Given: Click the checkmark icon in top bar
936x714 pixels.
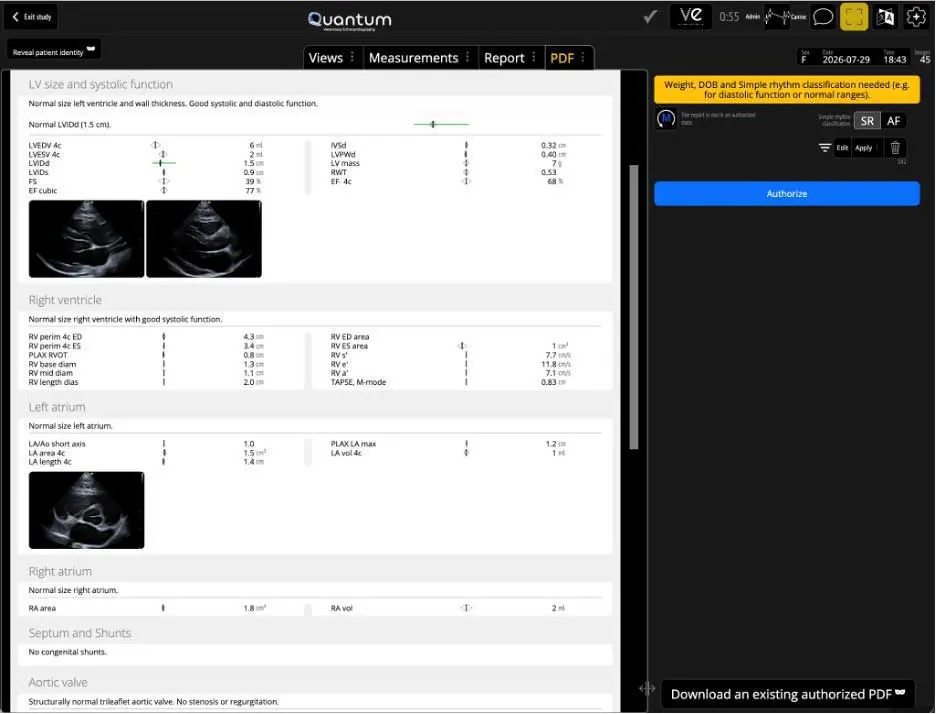Looking at the screenshot, I should point(650,17).
